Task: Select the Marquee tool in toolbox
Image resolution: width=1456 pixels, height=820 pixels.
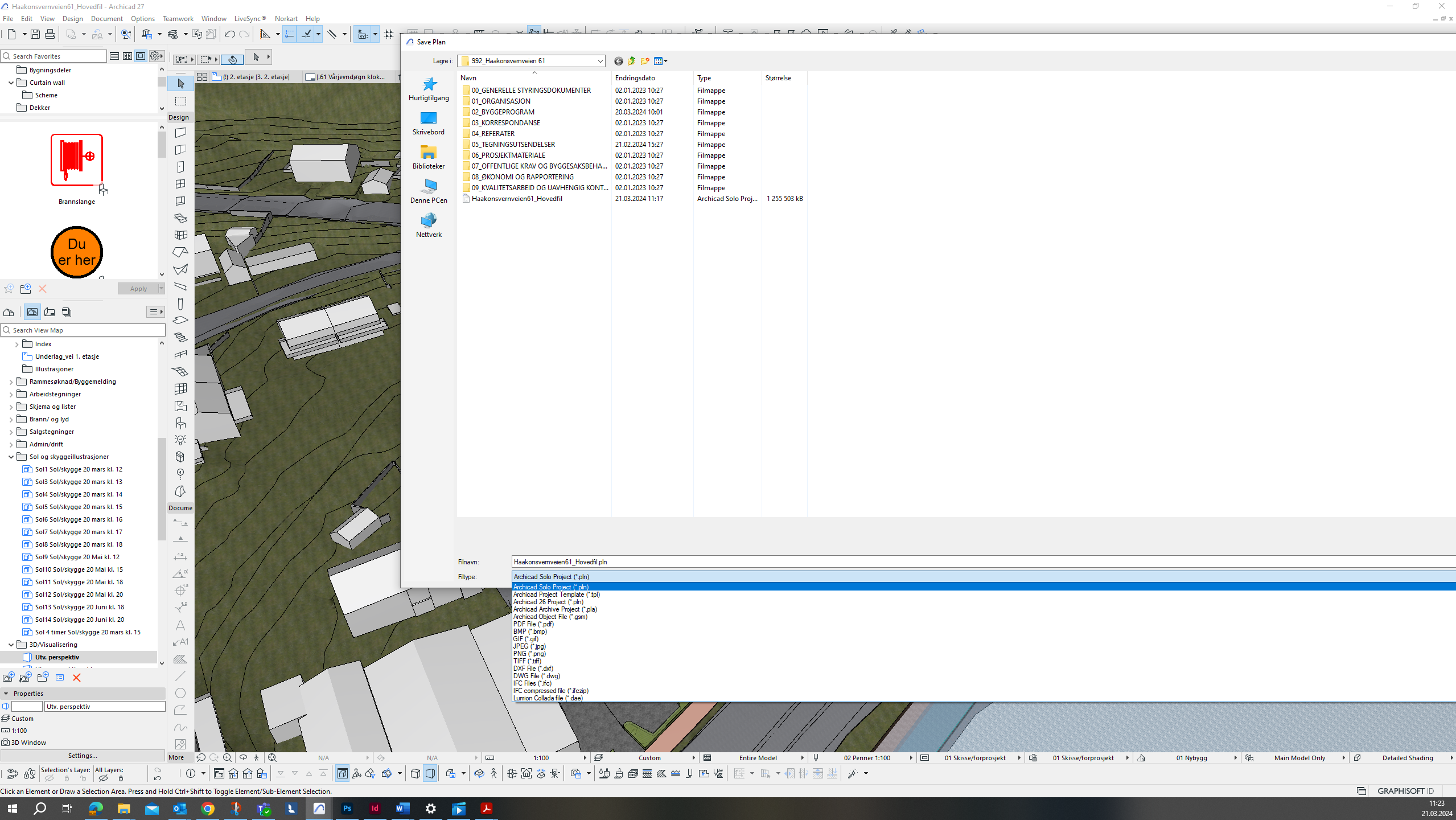Action: pos(180,101)
